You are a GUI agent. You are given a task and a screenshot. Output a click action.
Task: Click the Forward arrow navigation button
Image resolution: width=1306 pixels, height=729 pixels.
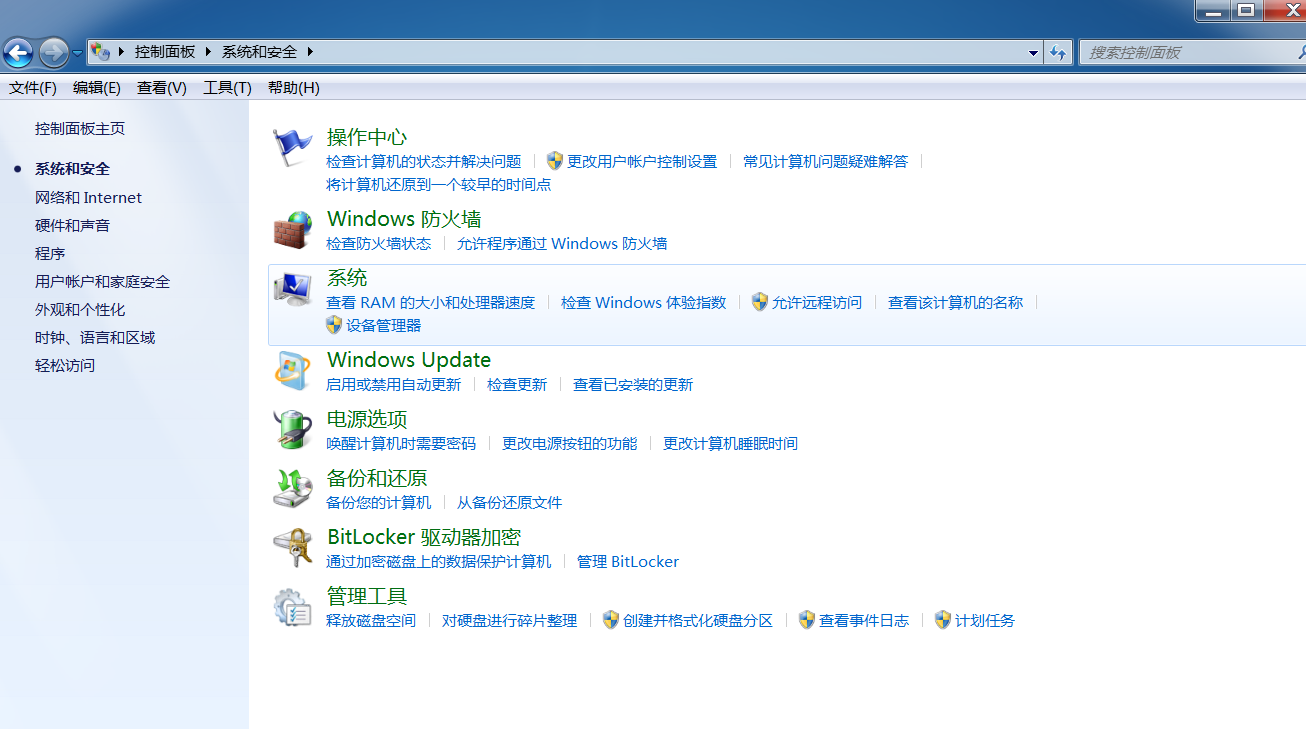pyautogui.click(x=53, y=52)
